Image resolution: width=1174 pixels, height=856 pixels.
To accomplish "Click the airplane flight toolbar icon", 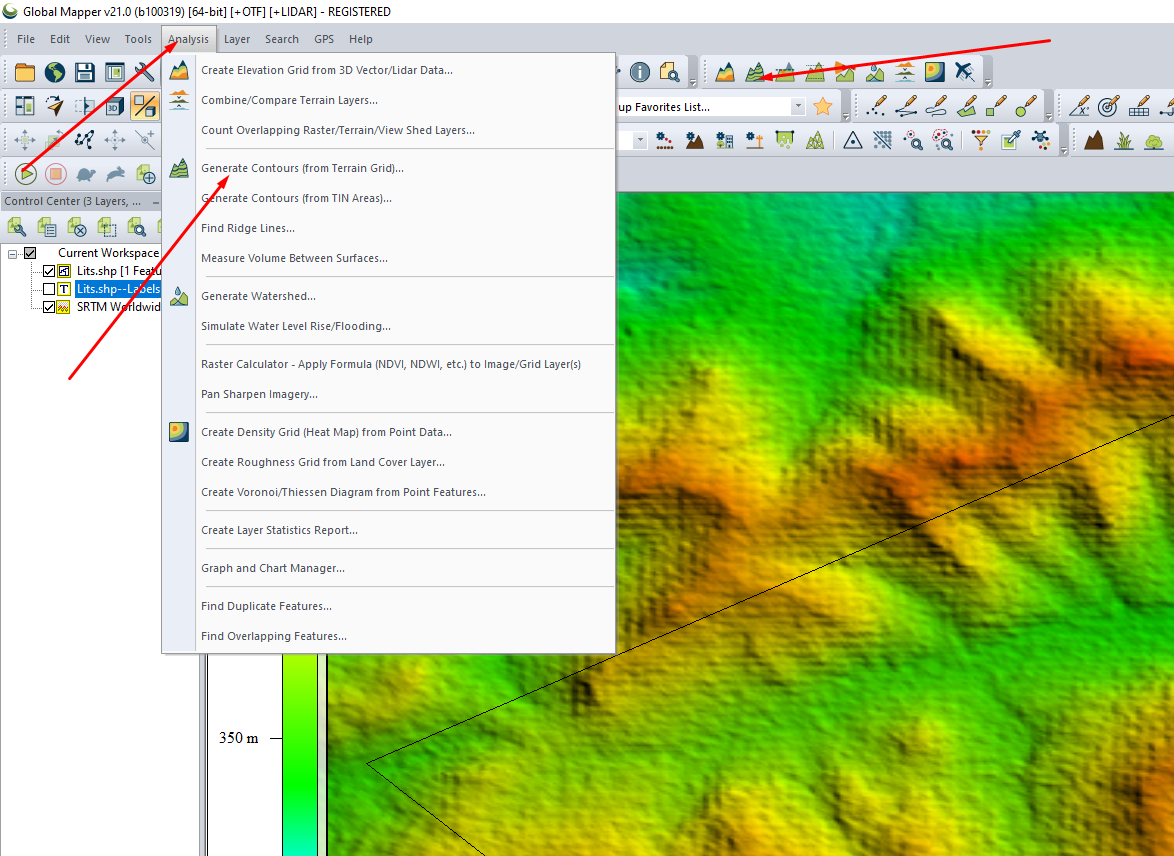I will 964,72.
